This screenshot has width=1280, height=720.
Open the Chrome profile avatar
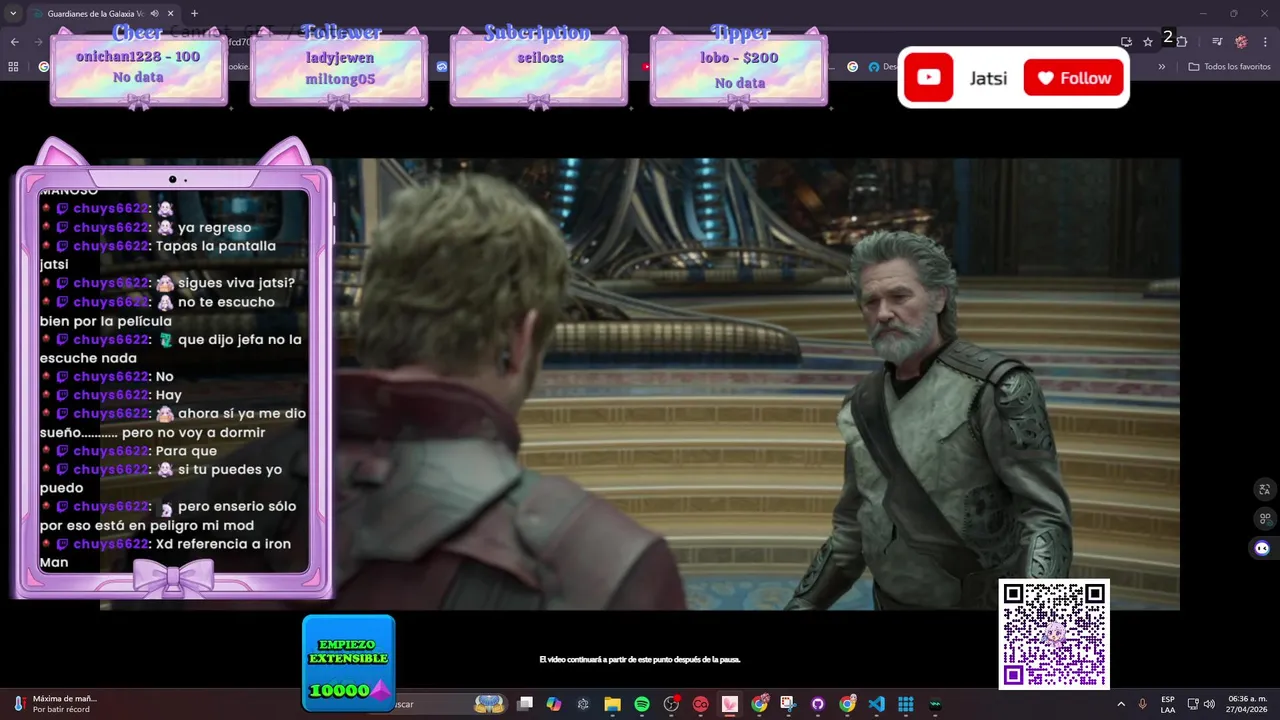pos(1241,42)
